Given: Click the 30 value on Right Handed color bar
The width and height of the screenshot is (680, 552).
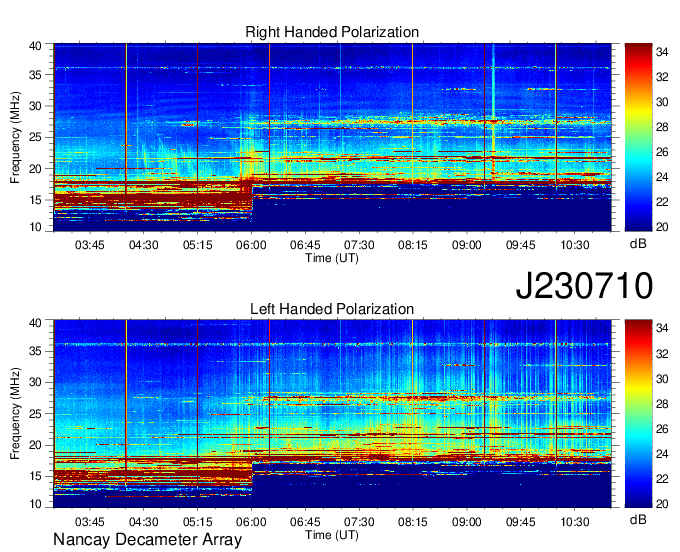Looking at the screenshot, I should point(662,102).
